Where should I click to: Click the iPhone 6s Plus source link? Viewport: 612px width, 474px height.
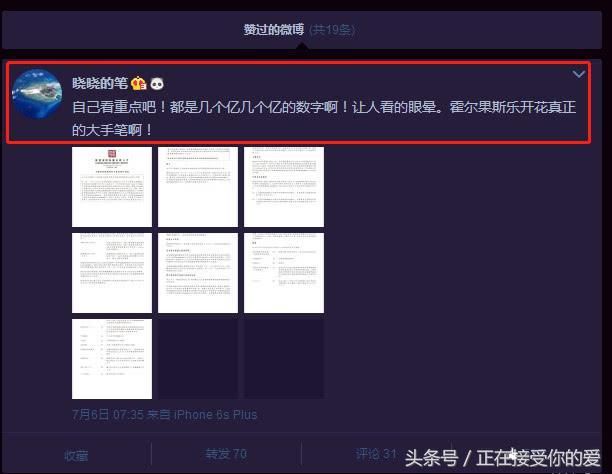pos(215,415)
